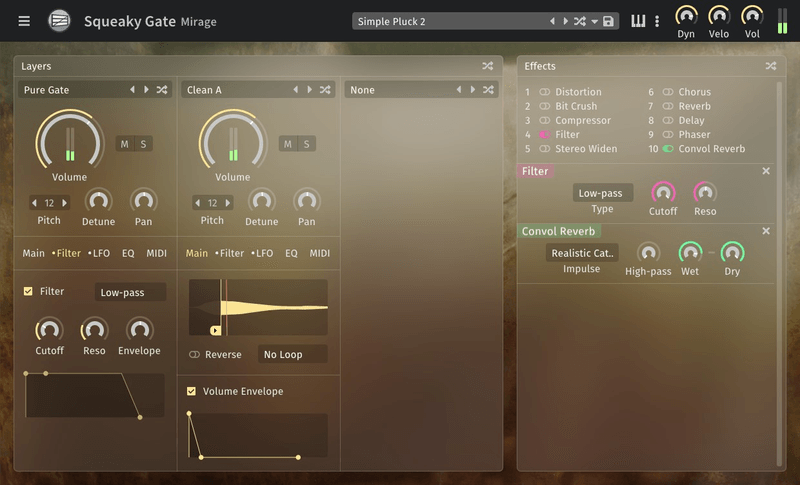Open the No Loop mode dropdown

pos(293,354)
